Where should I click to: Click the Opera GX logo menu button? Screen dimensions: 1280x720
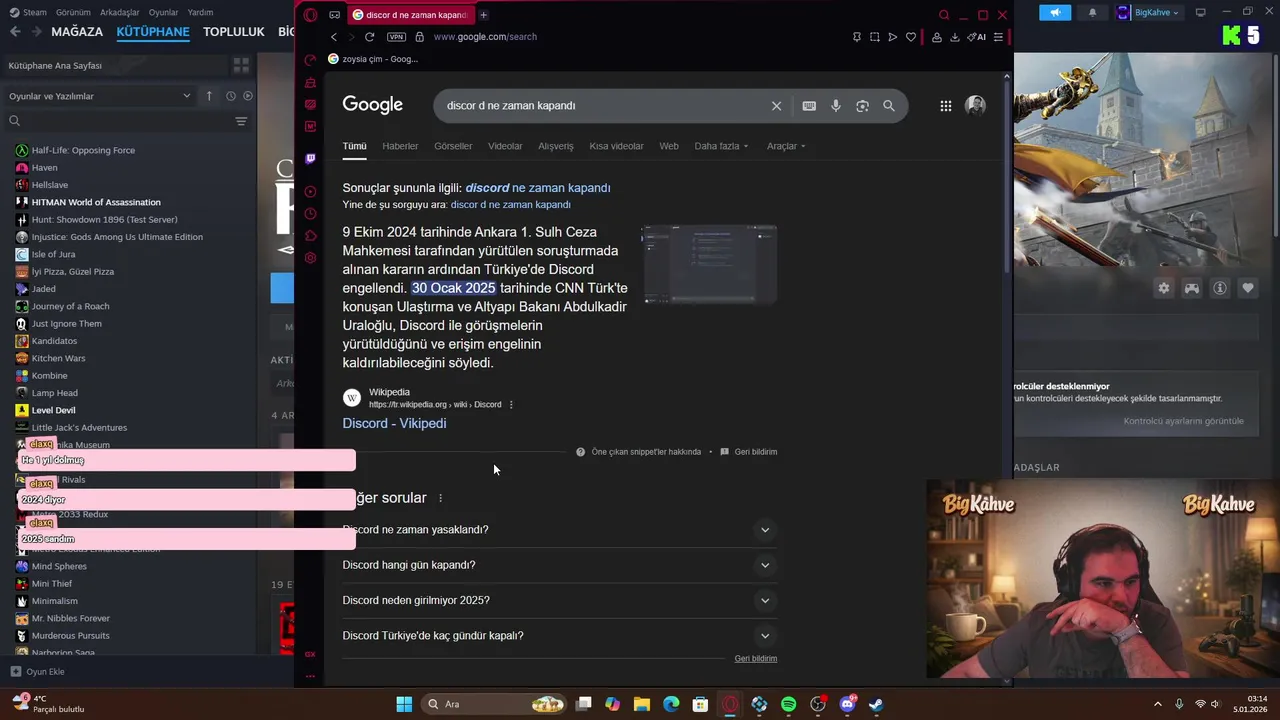pos(311,15)
